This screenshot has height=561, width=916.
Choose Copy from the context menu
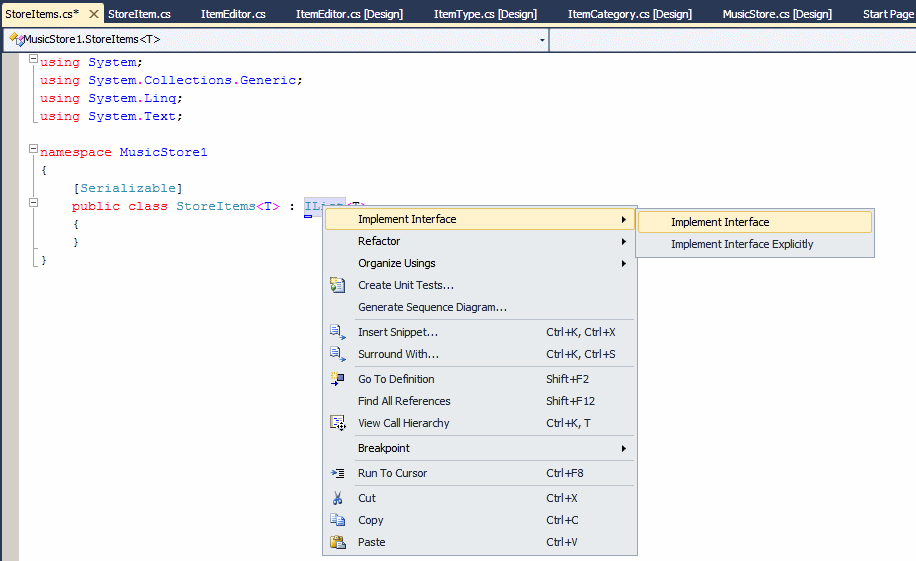(480, 520)
